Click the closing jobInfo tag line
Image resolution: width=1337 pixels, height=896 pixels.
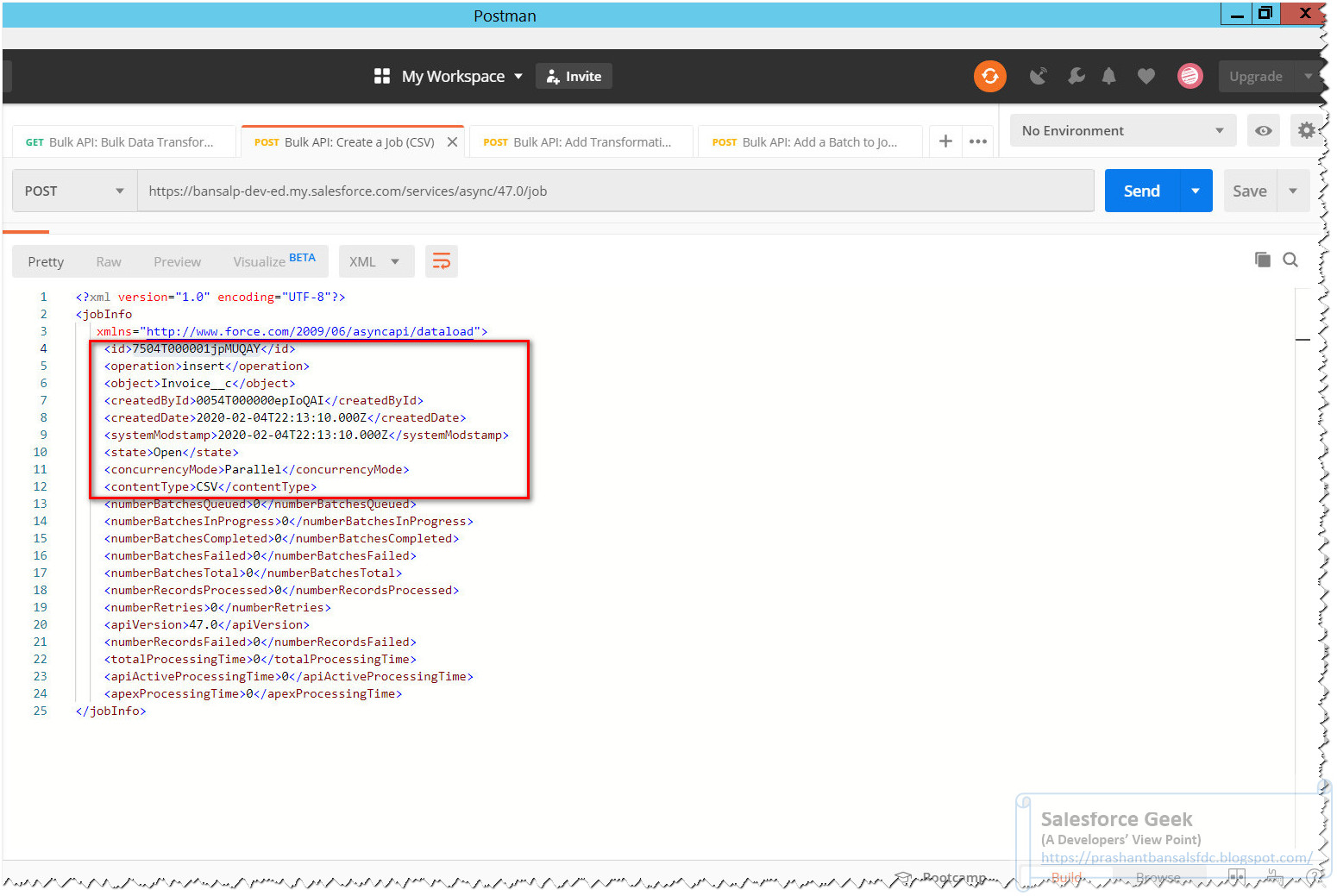tap(111, 711)
